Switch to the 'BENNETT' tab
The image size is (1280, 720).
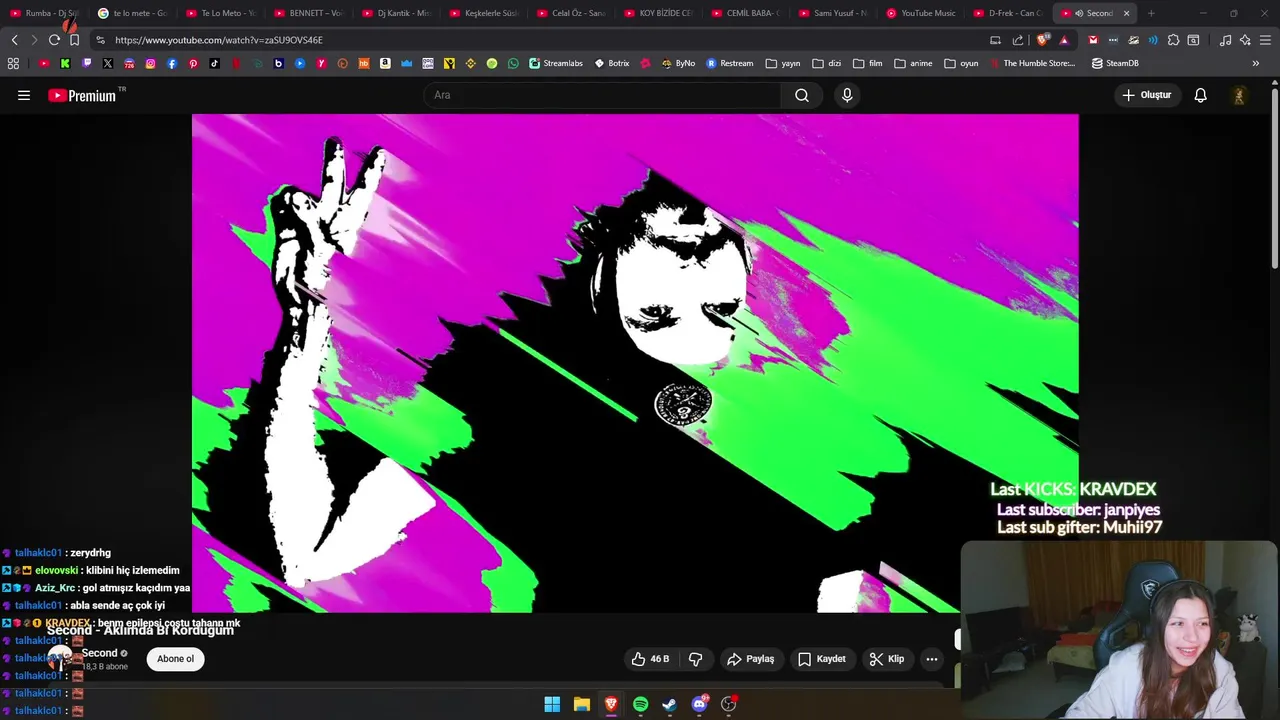tap(307, 13)
